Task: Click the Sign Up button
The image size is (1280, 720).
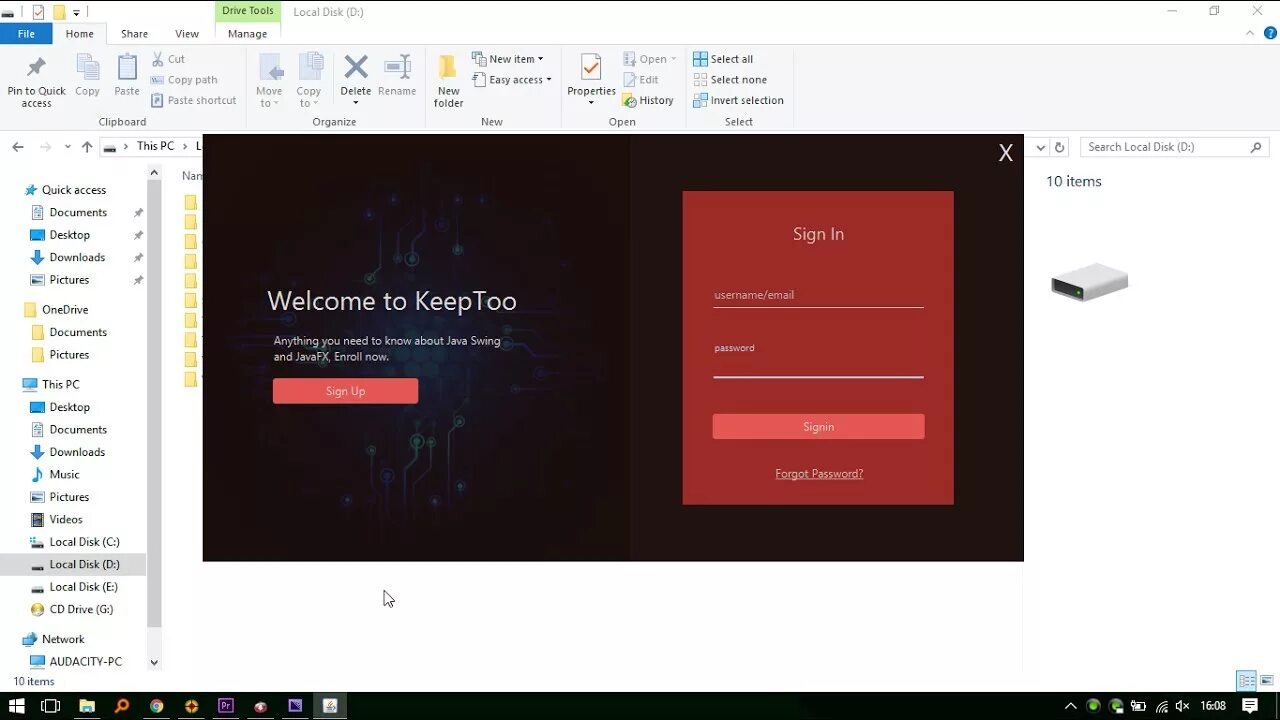Action: click(345, 391)
